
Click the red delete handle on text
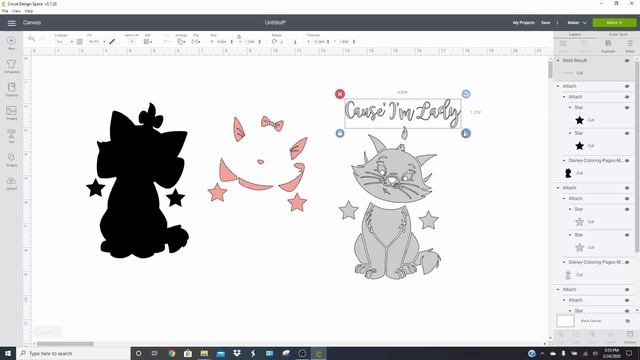click(340, 94)
